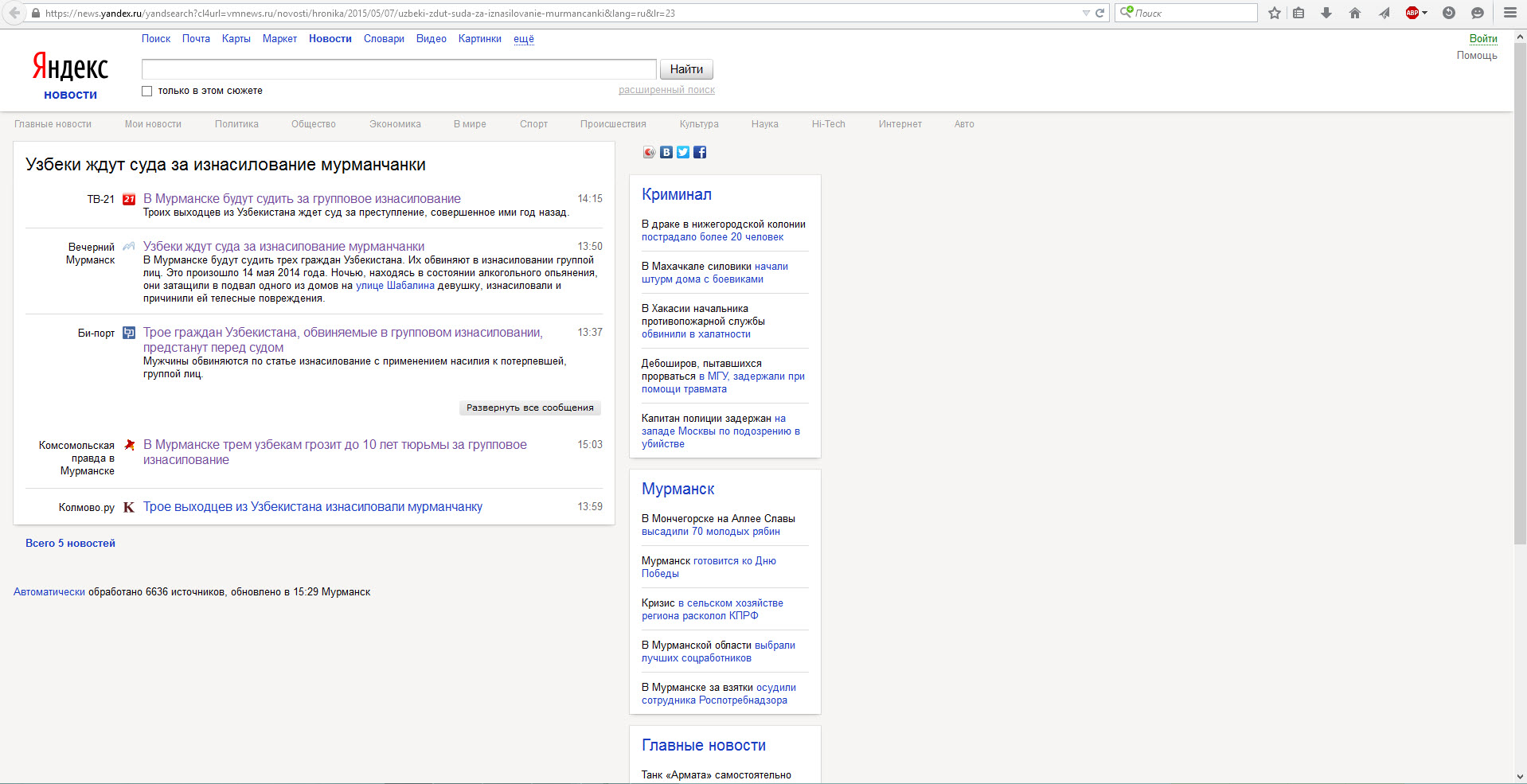1527x784 pixels.
Task: Click the page vertical scrollbar thumb
Action: (1520, 293)
